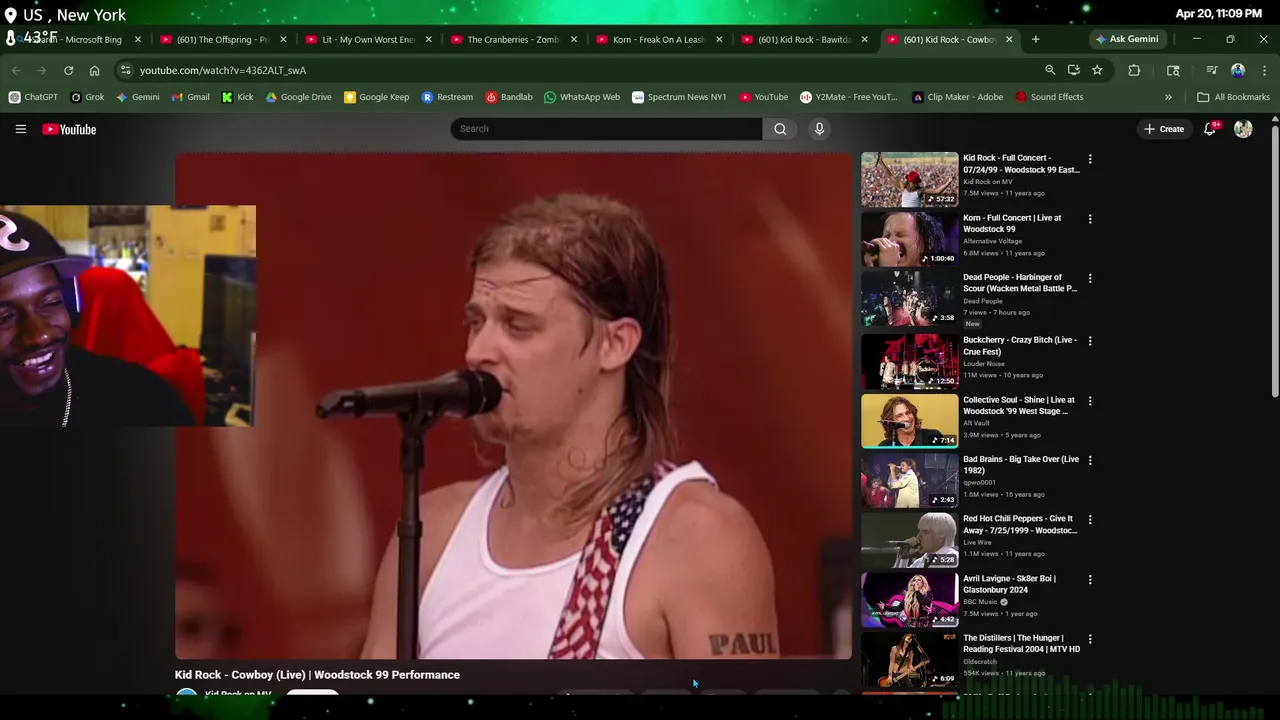The image size is (1280, 720).
Task: Switch to Korn - Freak On A Leash tab
Action: [657, 39]
